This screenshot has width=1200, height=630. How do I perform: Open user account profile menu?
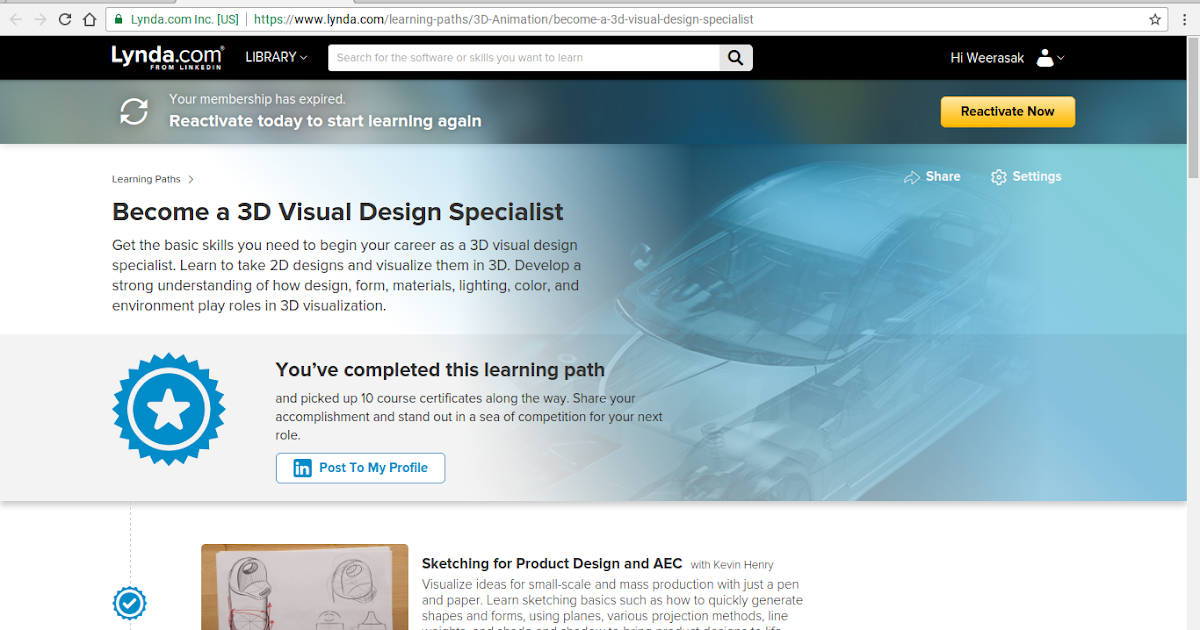pyautogui.click(x=1050, y=58)
